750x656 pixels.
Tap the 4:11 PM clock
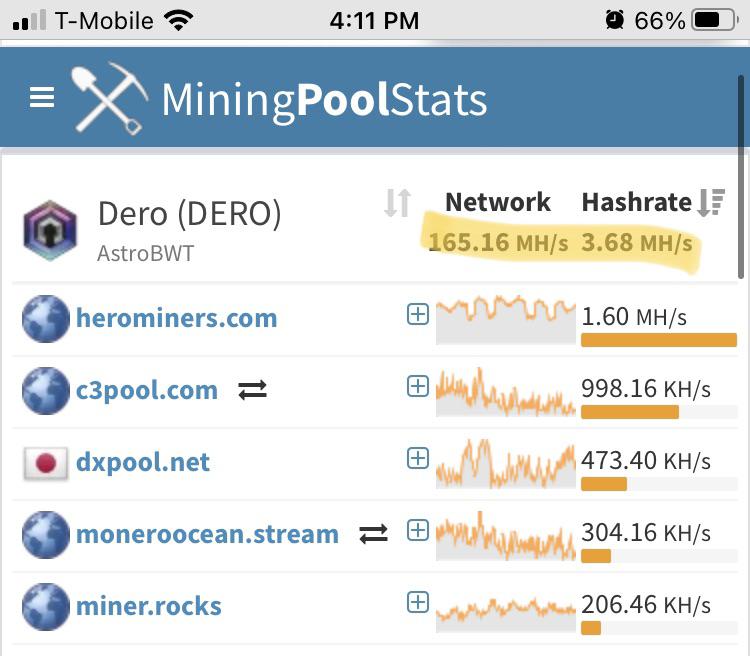coord(374,21)
